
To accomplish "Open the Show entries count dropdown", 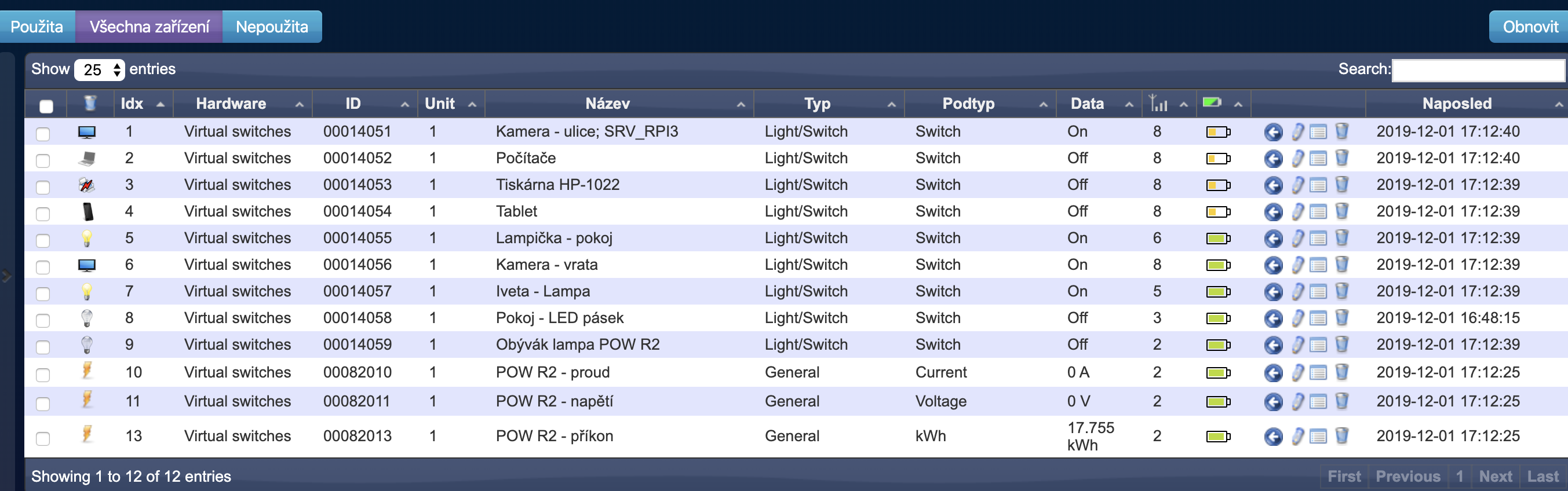I will (x=99, y=70).
